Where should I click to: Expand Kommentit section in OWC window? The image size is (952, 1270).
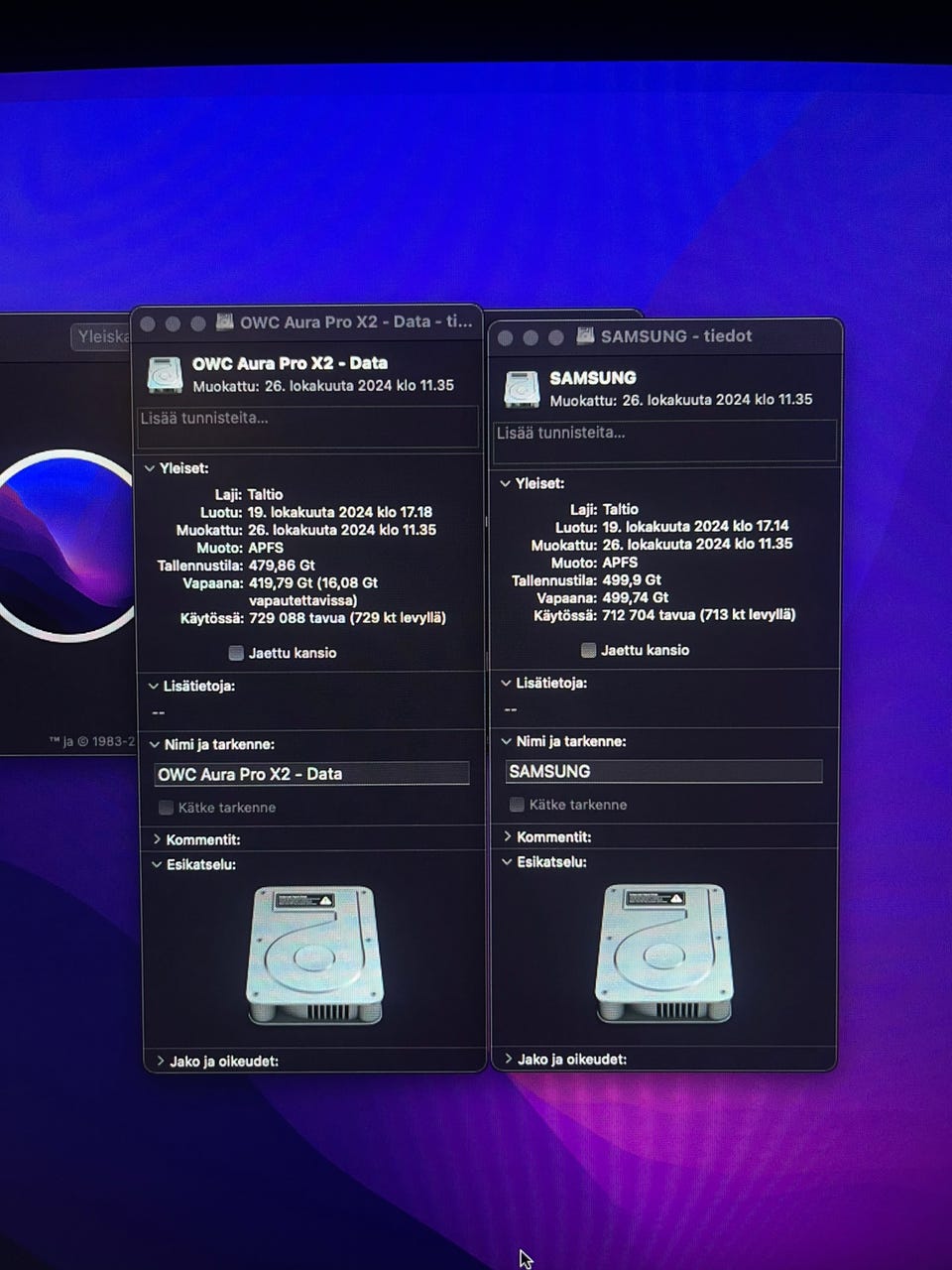pos(157,839)
